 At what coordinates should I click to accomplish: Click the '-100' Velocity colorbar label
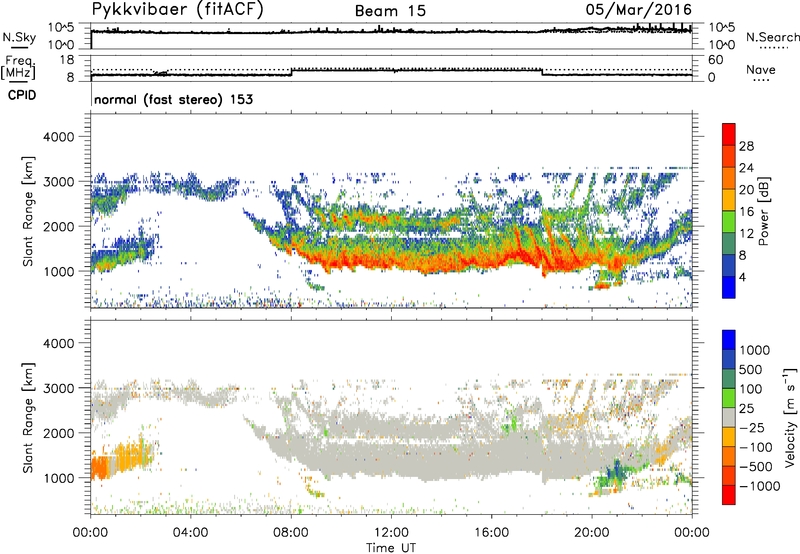[756, 447]
